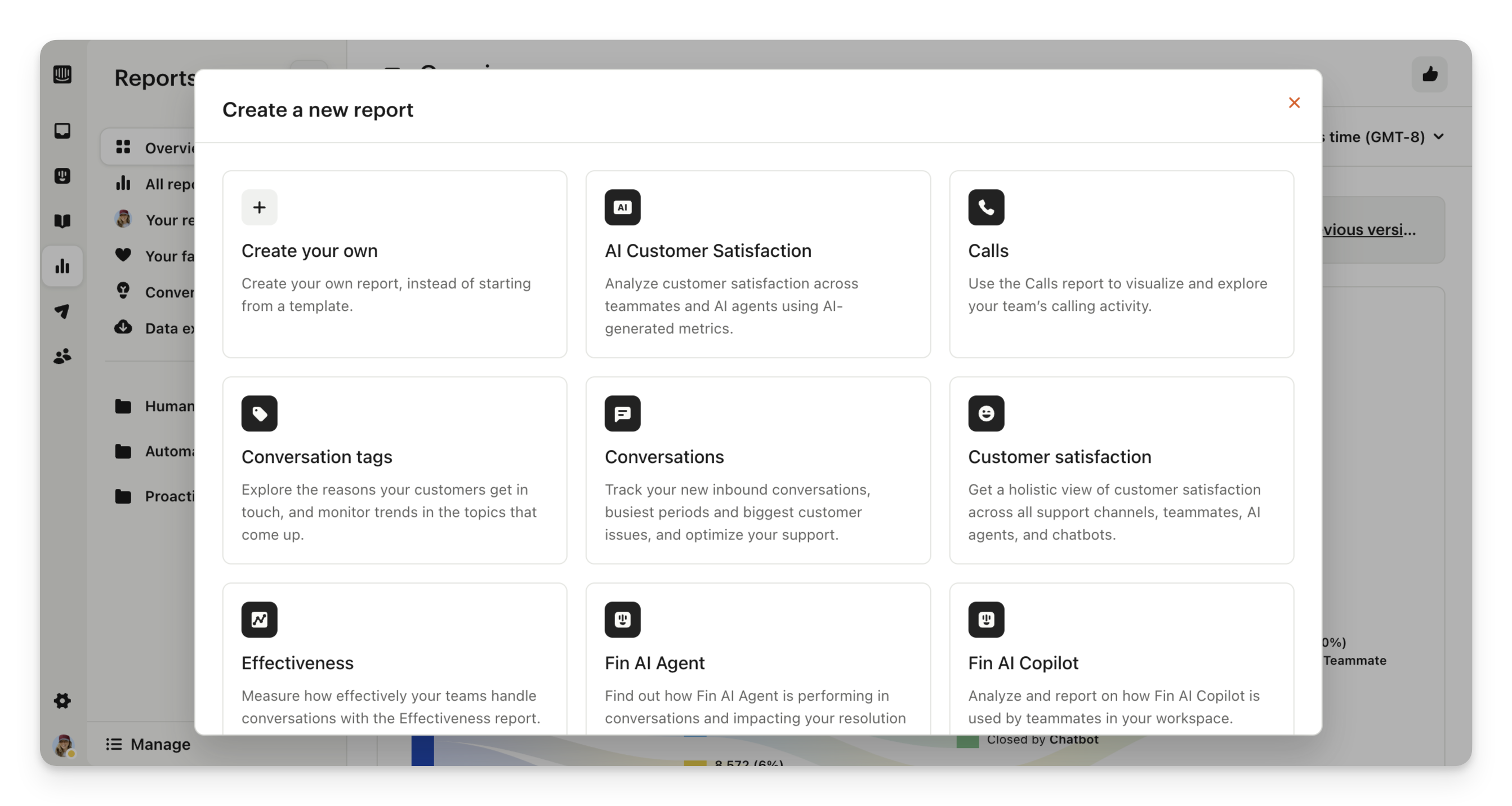Open Outbound paper plane icon in sidebar
The image size is (1512, 806).
pyautogui.click(x=62, y=311)
